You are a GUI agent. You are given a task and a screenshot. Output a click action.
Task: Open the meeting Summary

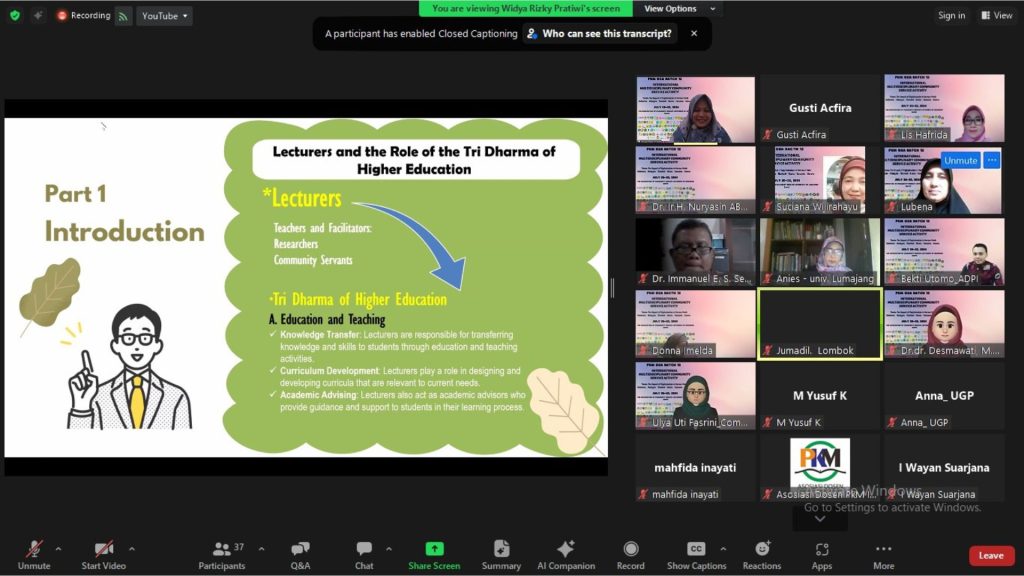[x=501, y=549]
